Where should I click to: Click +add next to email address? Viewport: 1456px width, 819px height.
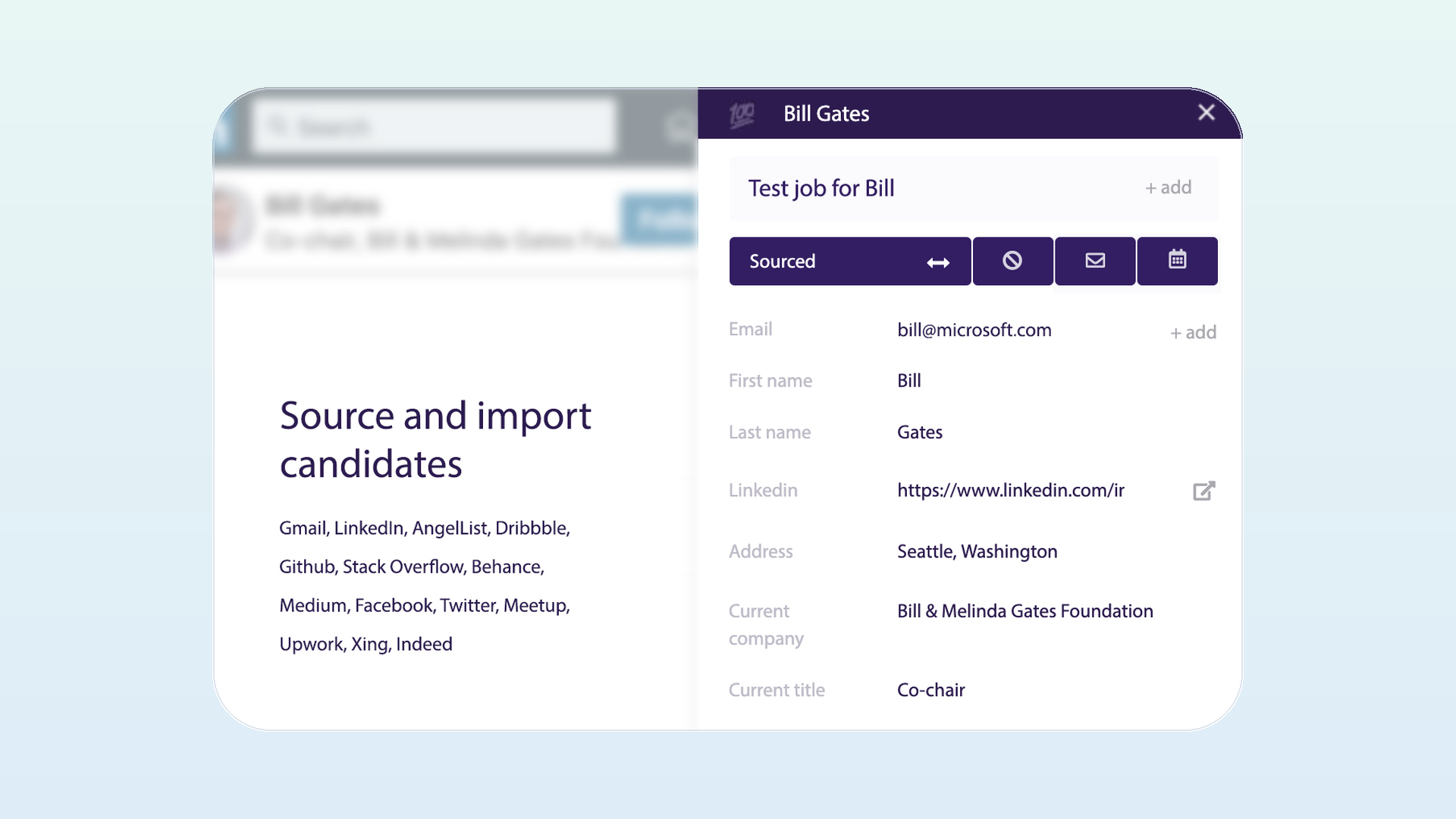pyautogui.click(x=1193, y=332)
